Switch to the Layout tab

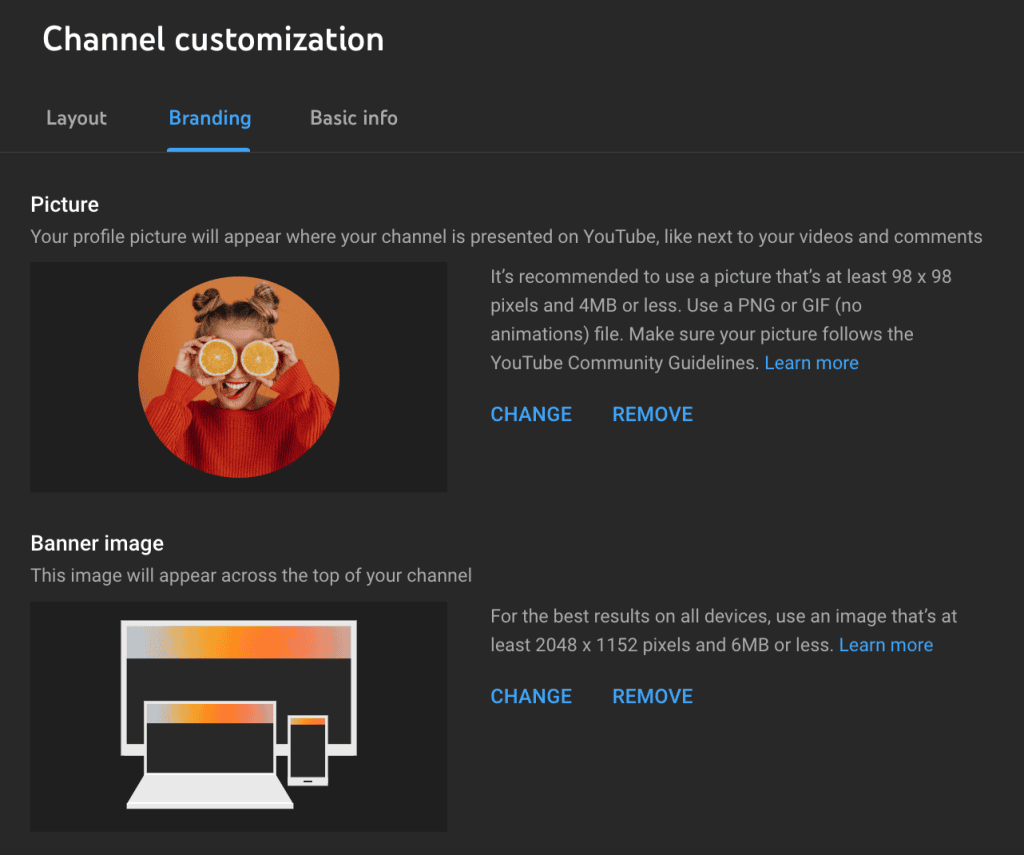76,118
